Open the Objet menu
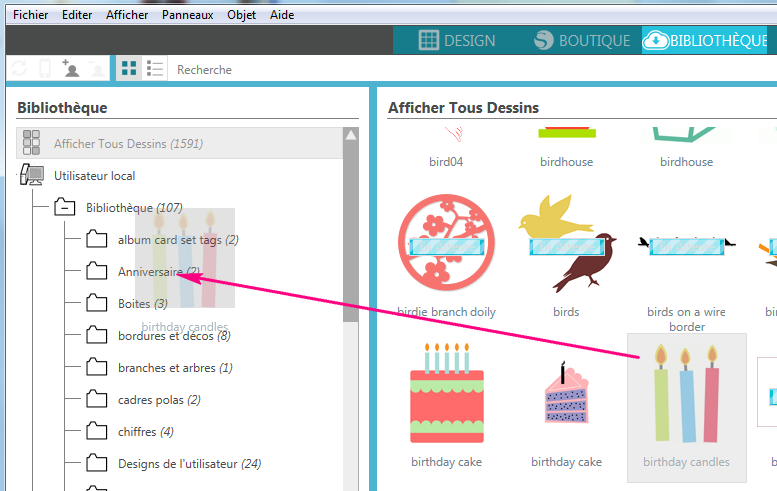Viewport: 777px width, 491px height. pos(241,15)
